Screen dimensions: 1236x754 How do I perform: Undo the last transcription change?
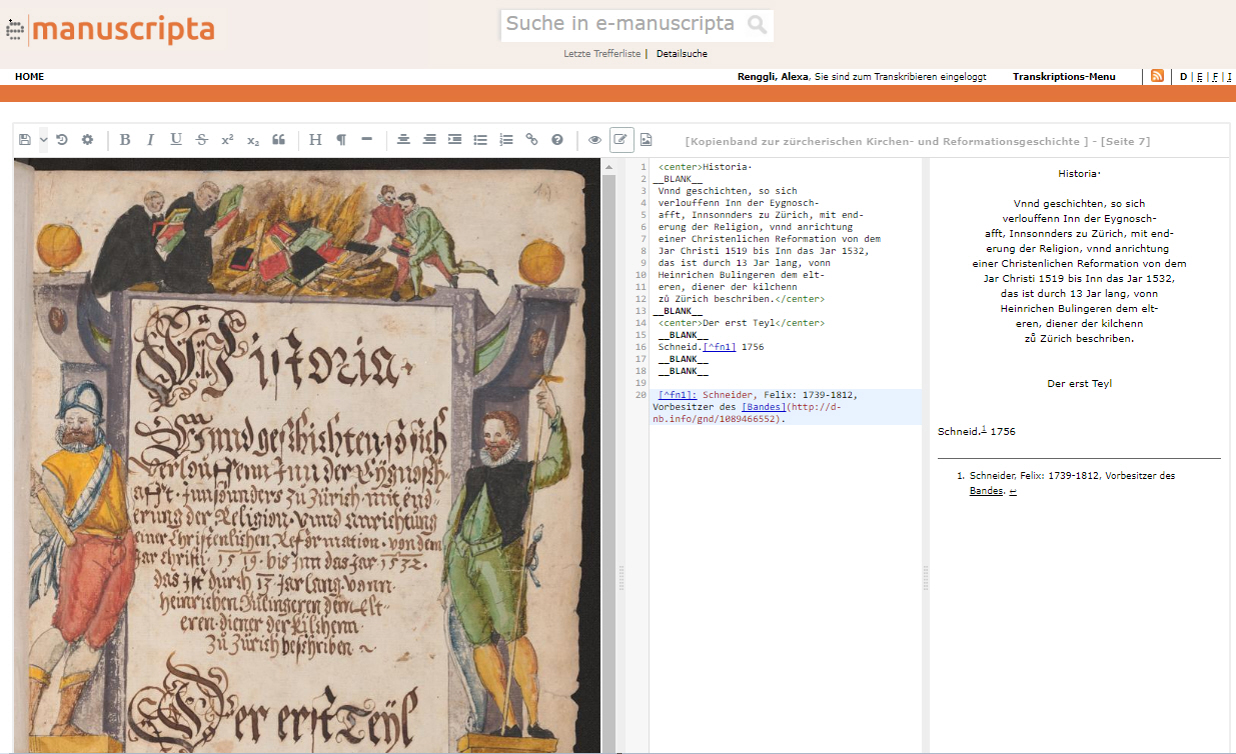coord(61,139)
